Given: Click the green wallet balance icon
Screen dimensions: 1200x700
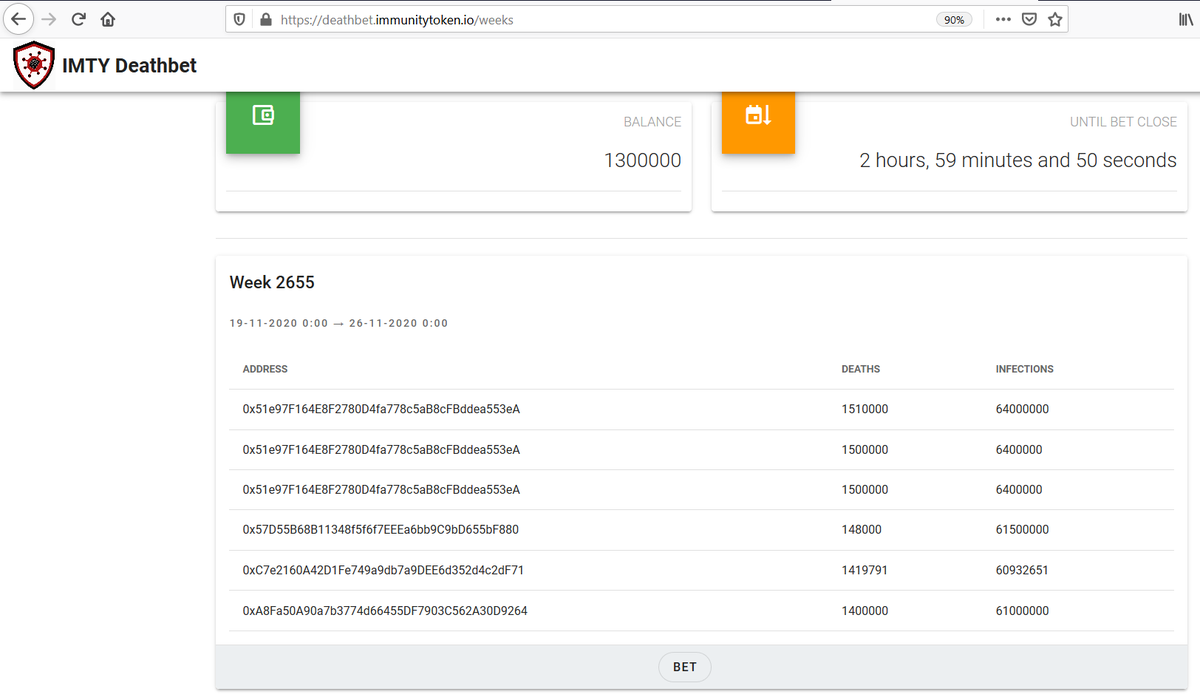Looking at the screenshot, I should pyautogui.click(x=263, y=121).
